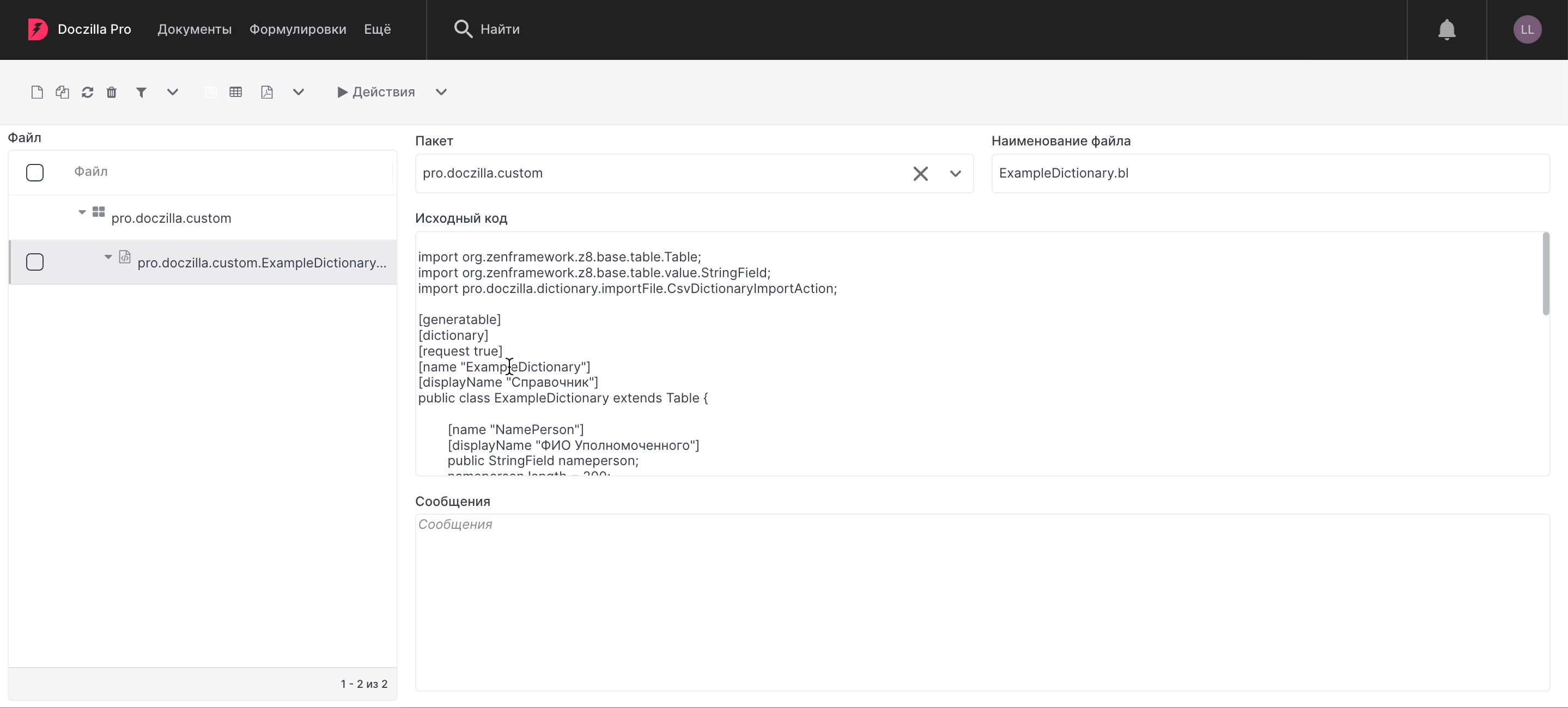Open the Действия dropdown chevron
Viewport: 1568px width, 708px height.
pyautogui.click(x=441, y=92)
